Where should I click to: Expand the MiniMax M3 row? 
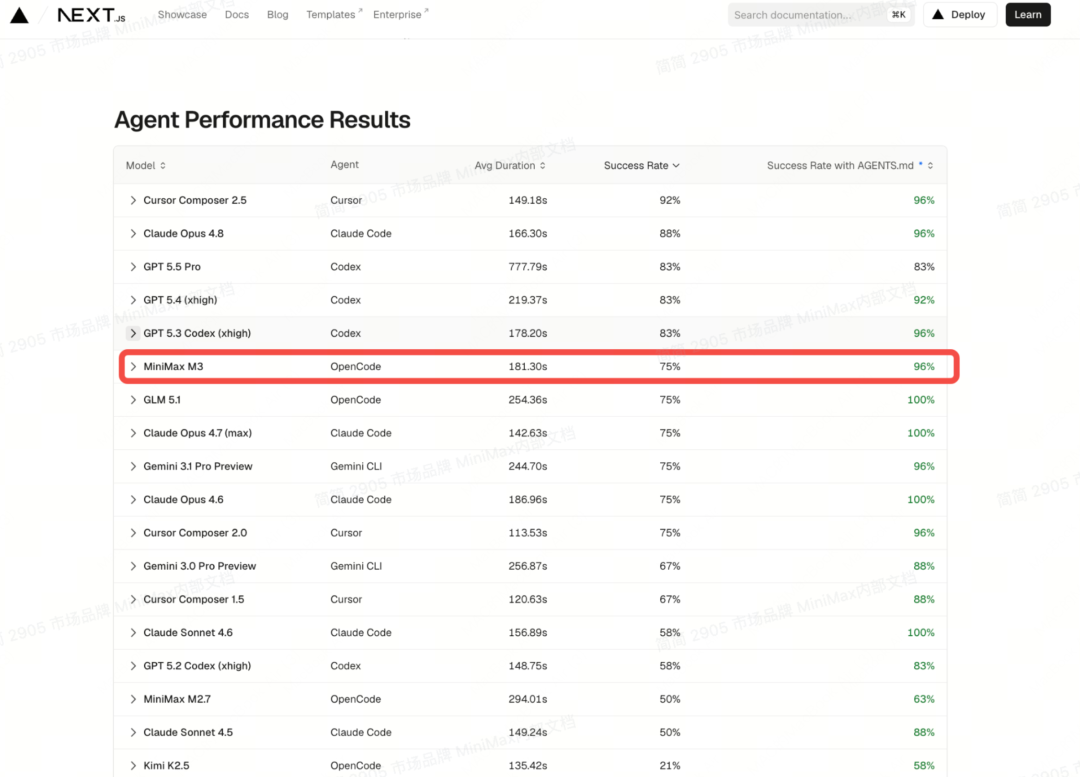[x=133, y=366]
